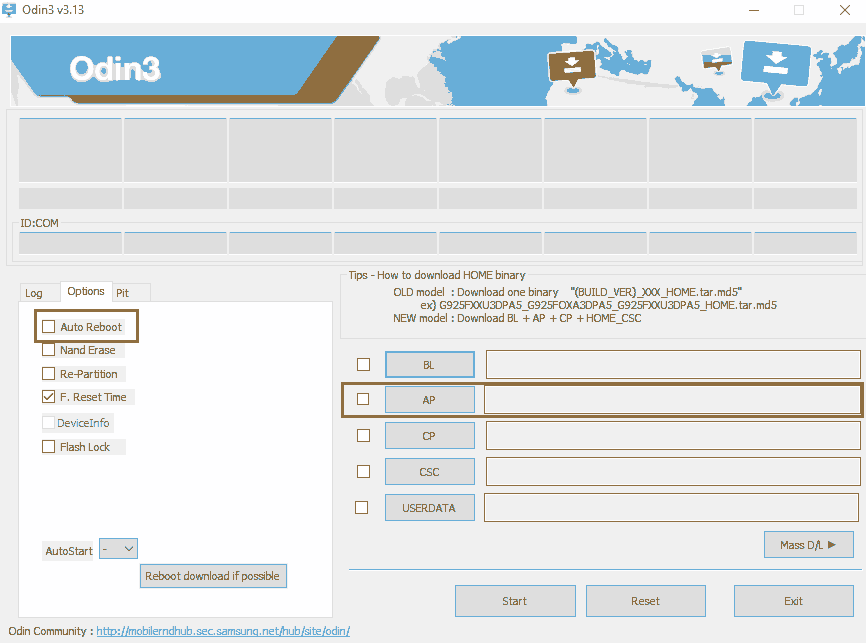This screenshot has height=643, width=866.
Task: Click the CP file button
Action: coord(430,436)
